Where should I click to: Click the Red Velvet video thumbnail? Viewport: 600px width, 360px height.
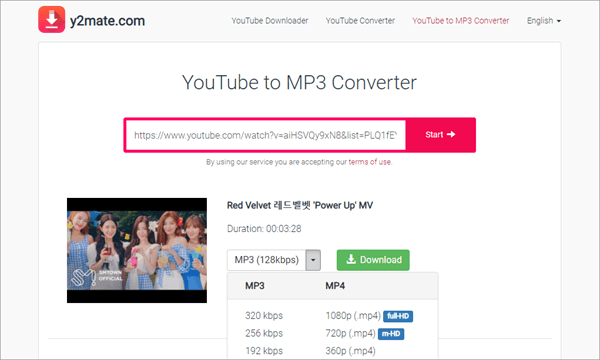[137, 251]
